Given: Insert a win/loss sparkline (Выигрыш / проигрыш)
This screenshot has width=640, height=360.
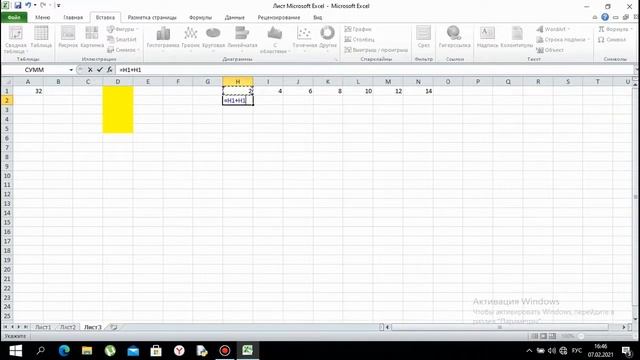Looking at the screenshot, I should tap(376, 50).
